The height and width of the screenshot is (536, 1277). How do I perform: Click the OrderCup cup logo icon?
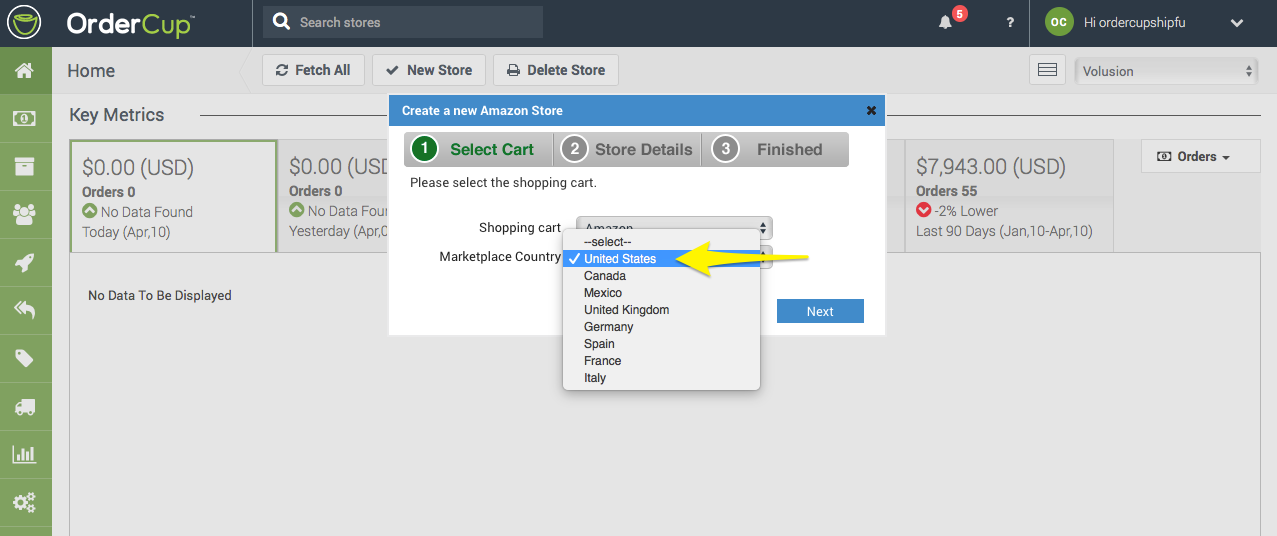24,22
